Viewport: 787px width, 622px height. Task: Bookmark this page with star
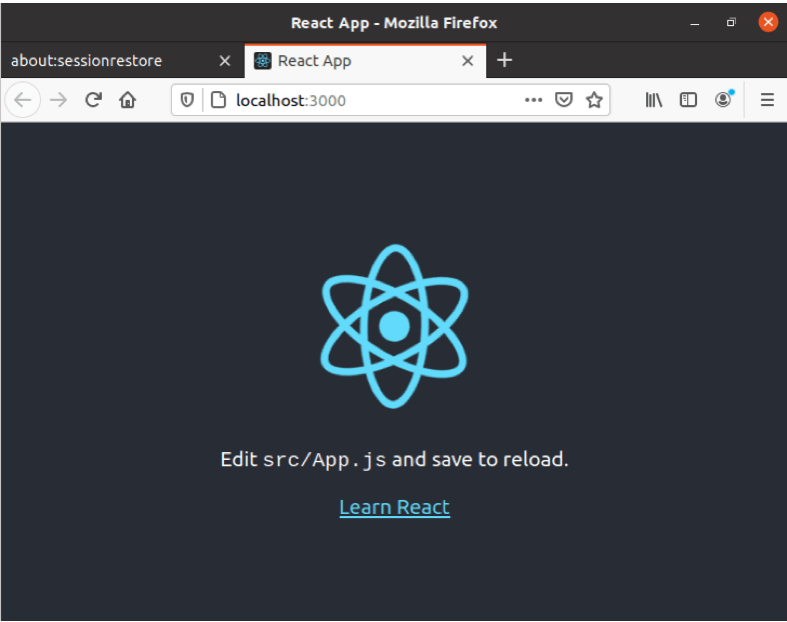click(594, 100)
